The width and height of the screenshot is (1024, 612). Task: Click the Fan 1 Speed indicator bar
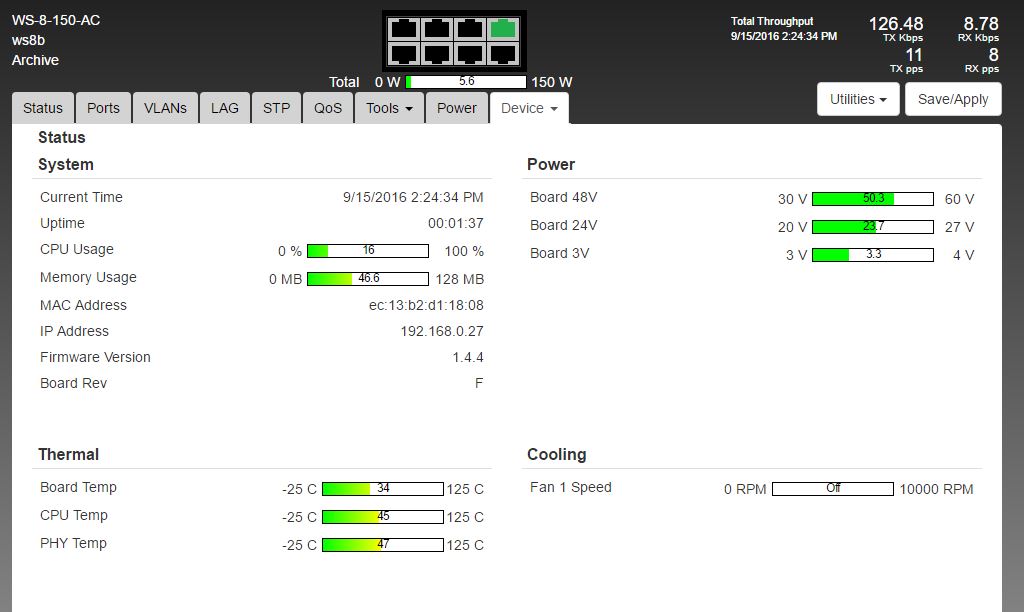coord(832,489)
